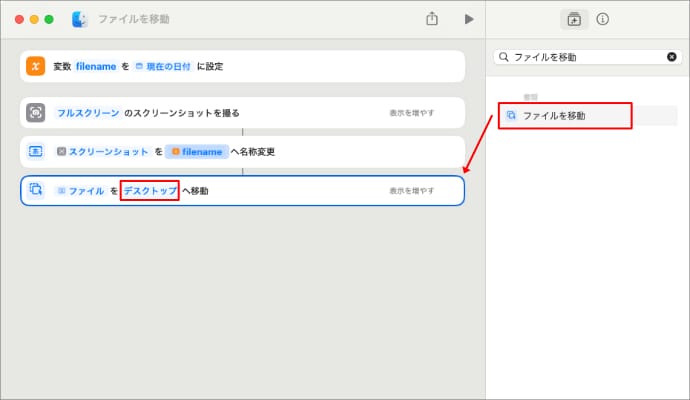Image resolution: width=690 pixels, height=400 pixels.
Task: Show shortcut details via the info icon
Action: click(603, 19)
